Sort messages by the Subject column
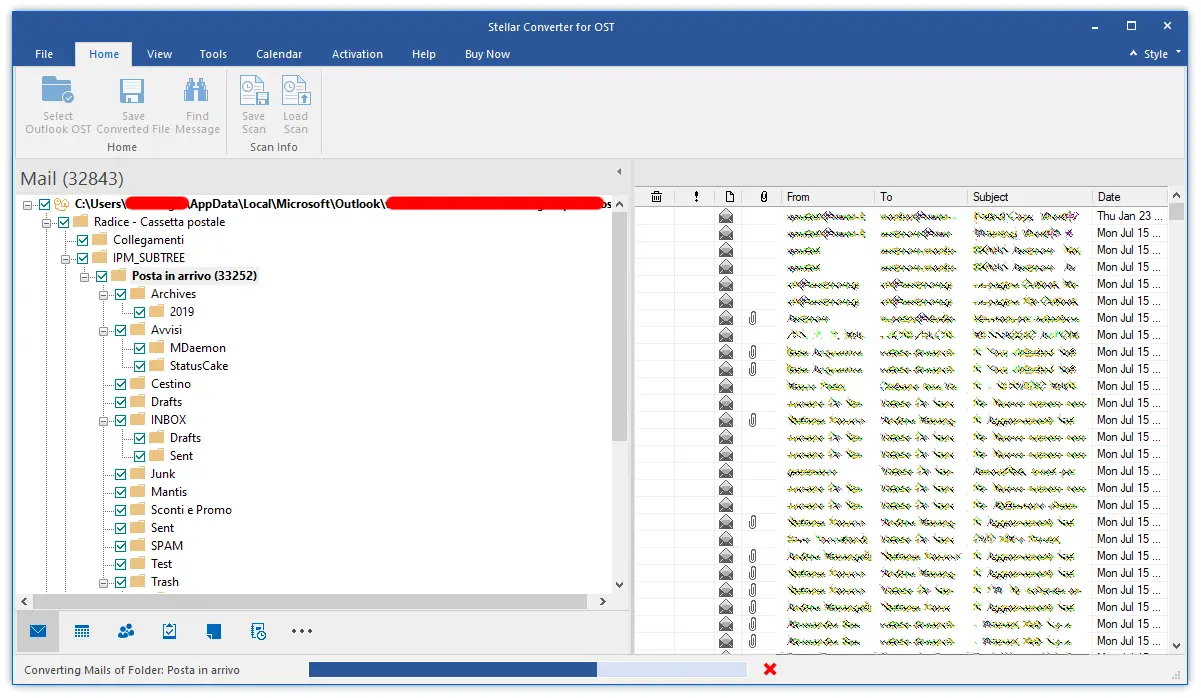This screenshot has height=698, width=1201. coord(1030,197)
